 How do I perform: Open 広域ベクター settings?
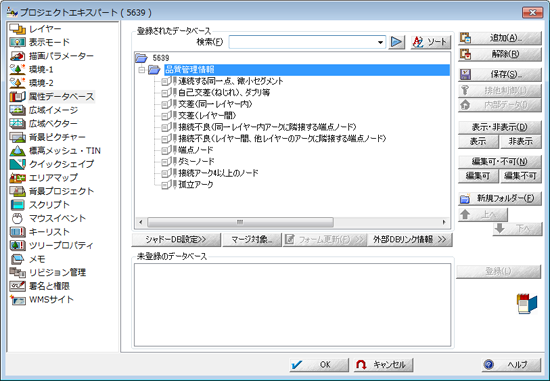click(43, 123)
